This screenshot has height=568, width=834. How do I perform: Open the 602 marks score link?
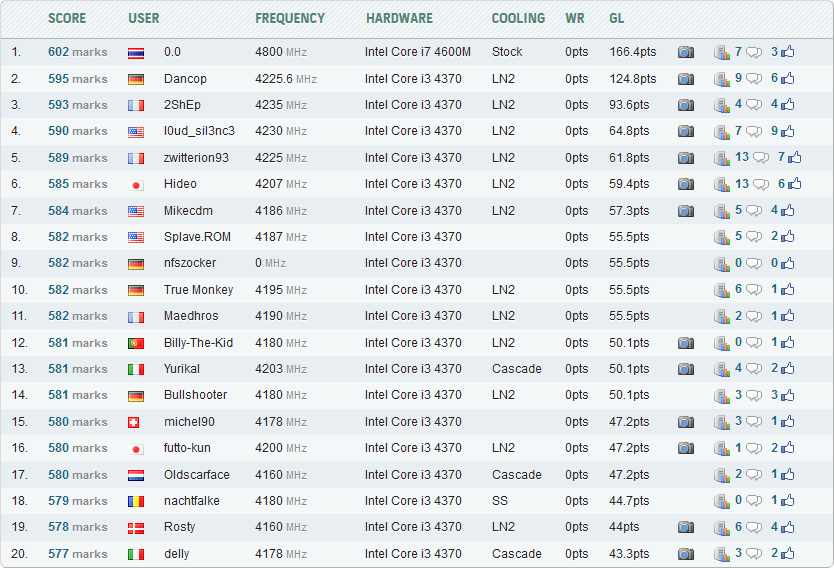77,52
